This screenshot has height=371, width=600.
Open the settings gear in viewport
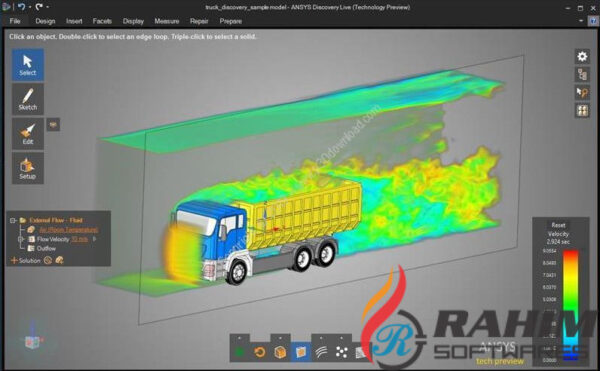tap(582, 57)
